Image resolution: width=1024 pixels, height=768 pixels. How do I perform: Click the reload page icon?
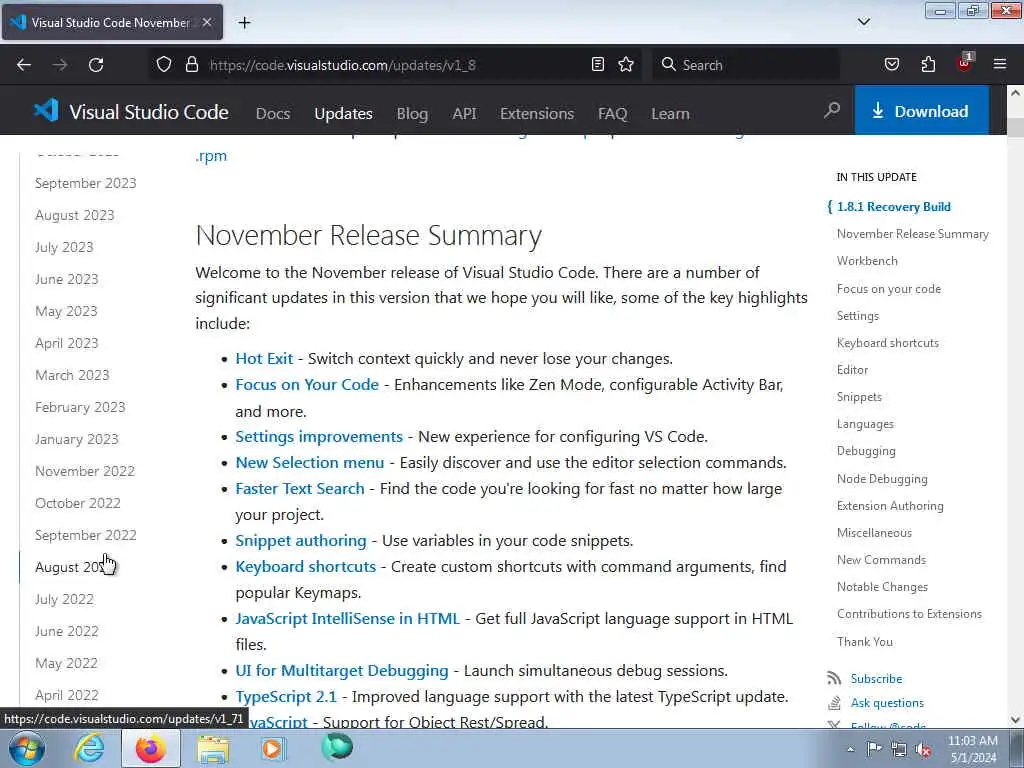coord(96,65)
